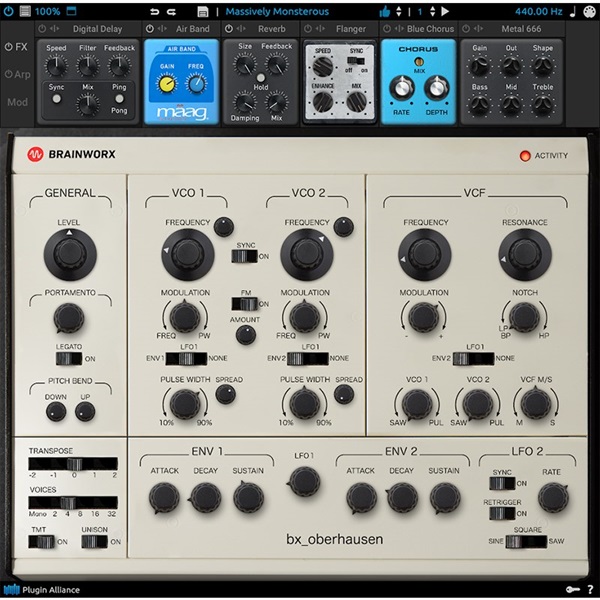This screenshot has height=600, width=600.
Task: Click the play arrow in the top bar
Action: point(445,11)
